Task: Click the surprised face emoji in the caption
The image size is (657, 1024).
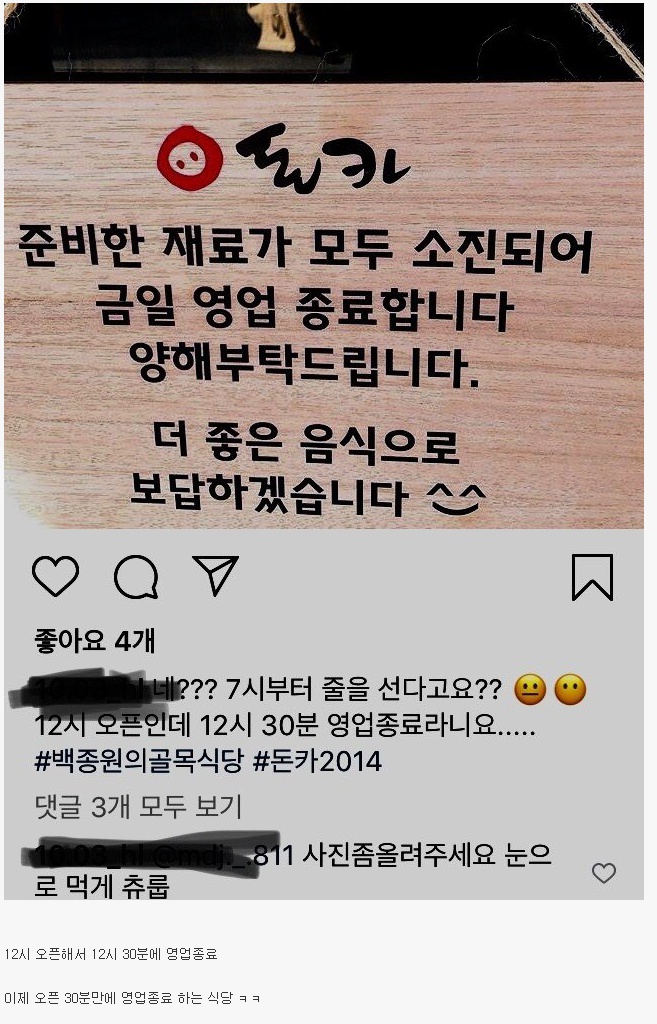Action: click(x=570, y=690)
